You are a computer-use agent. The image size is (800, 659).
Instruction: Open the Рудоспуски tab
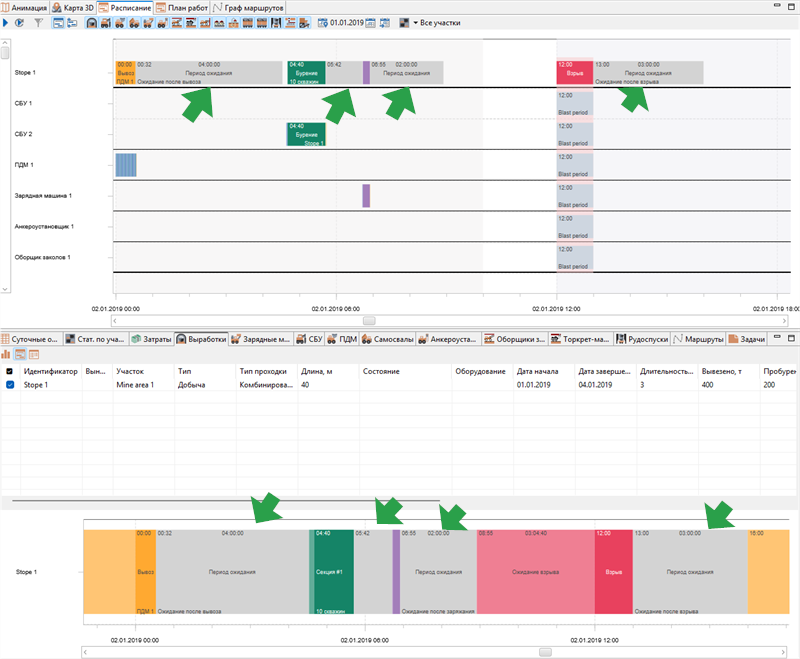642,339
